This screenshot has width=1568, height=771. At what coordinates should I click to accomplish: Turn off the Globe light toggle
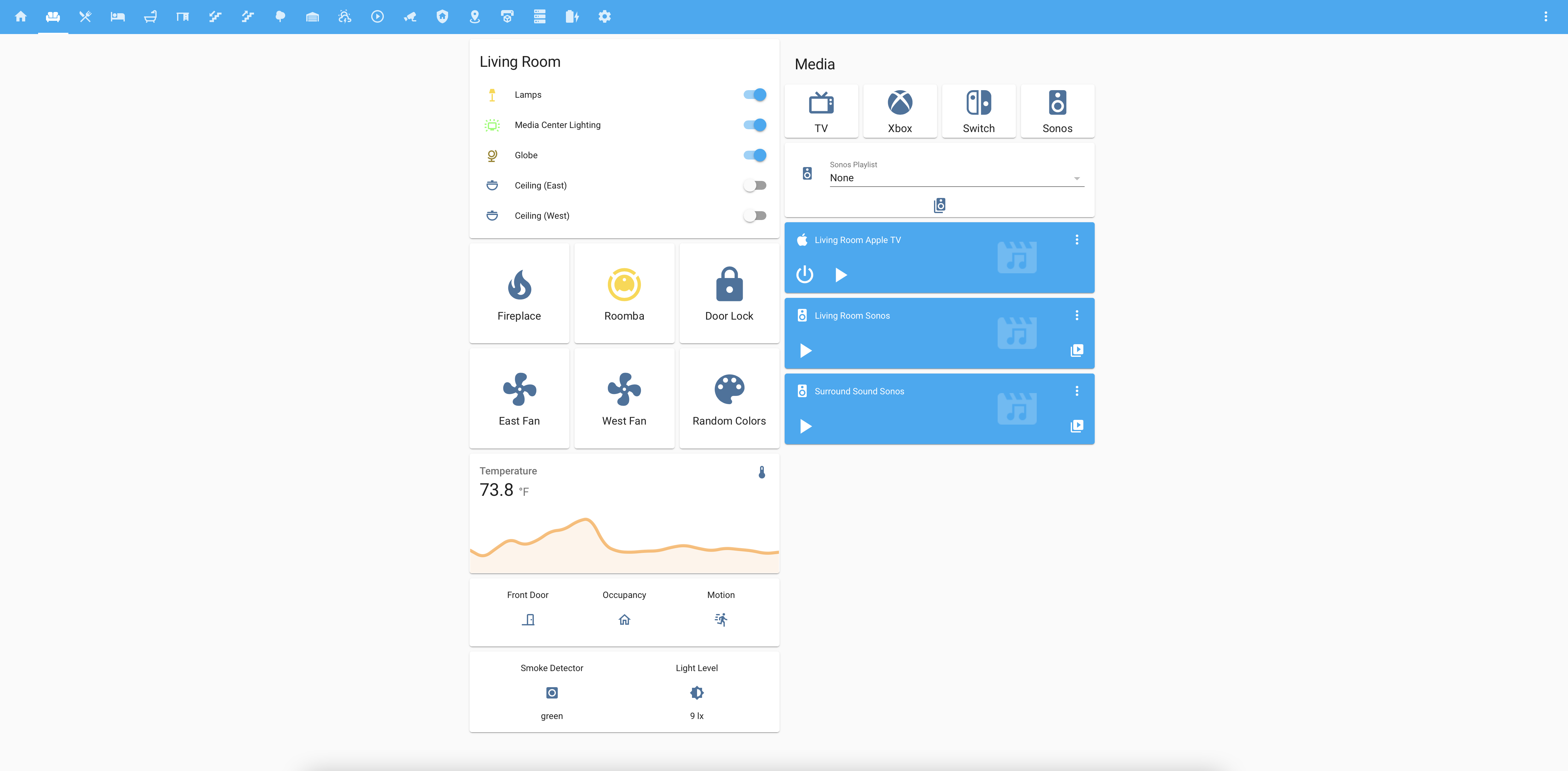(755, 155)
